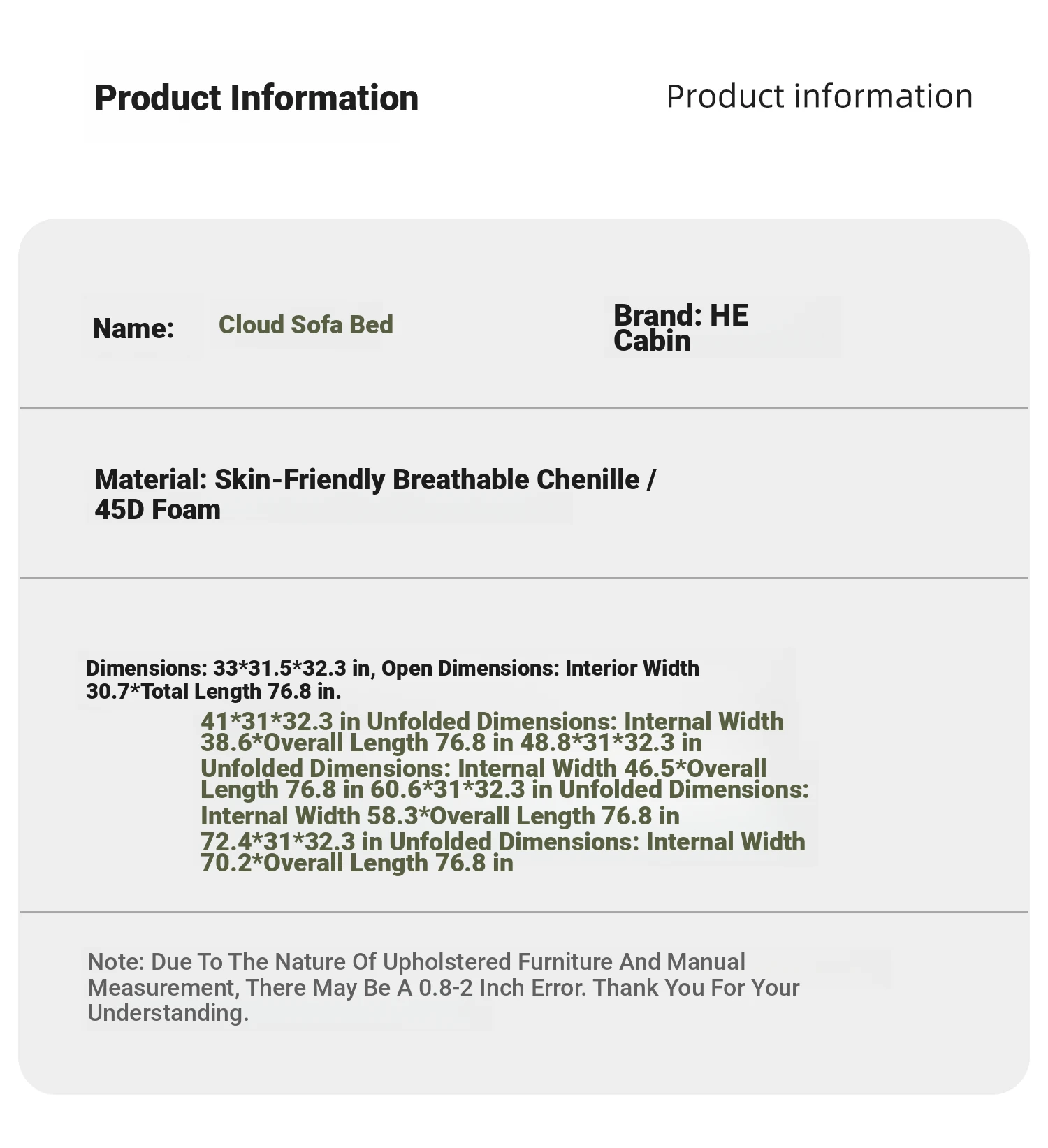Click the 45D Foam text
This screenshot has height=1148, width=1048.
point(158,509)
